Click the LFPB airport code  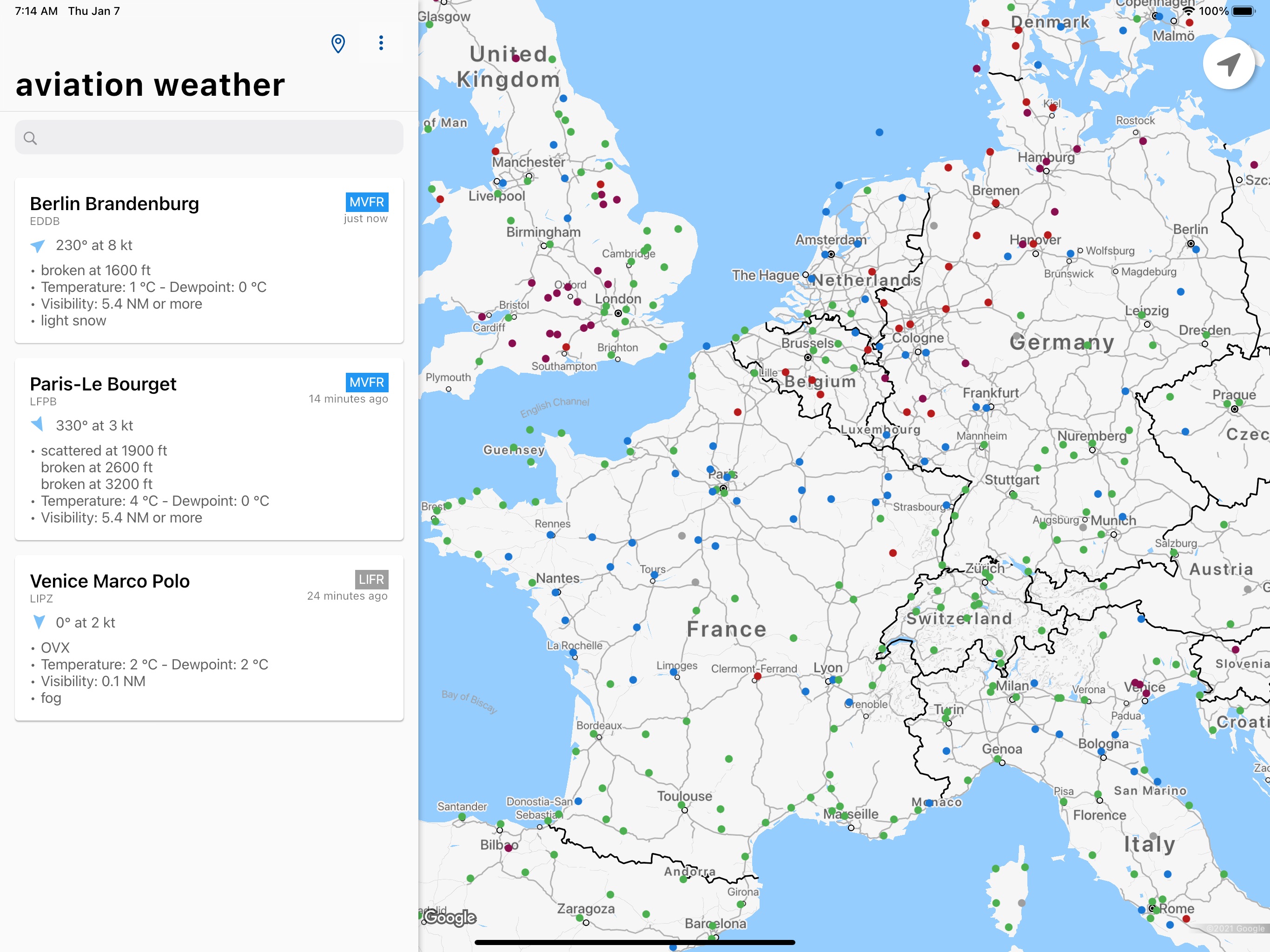(43, 401)
